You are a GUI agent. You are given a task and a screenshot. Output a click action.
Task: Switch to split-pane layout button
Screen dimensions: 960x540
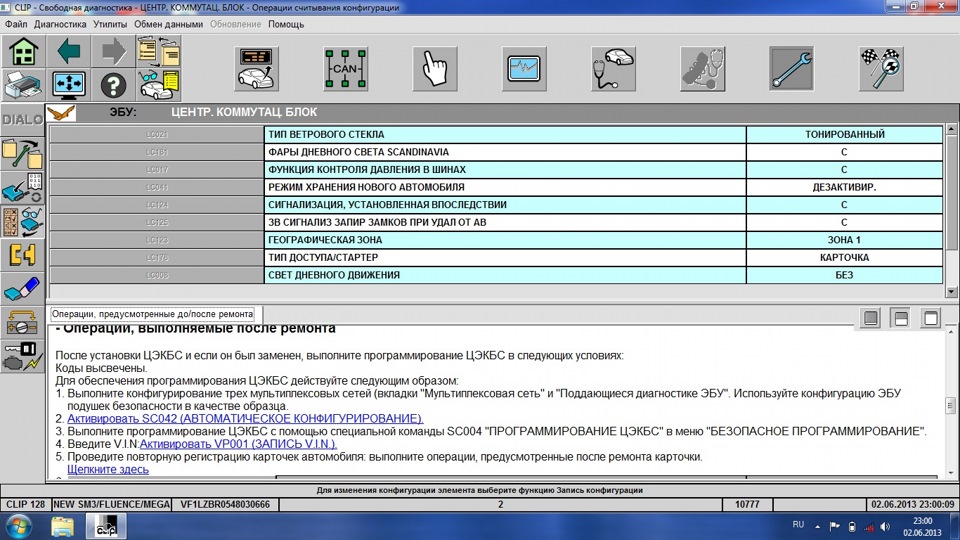pyautogui.click(x=901, y=318)
